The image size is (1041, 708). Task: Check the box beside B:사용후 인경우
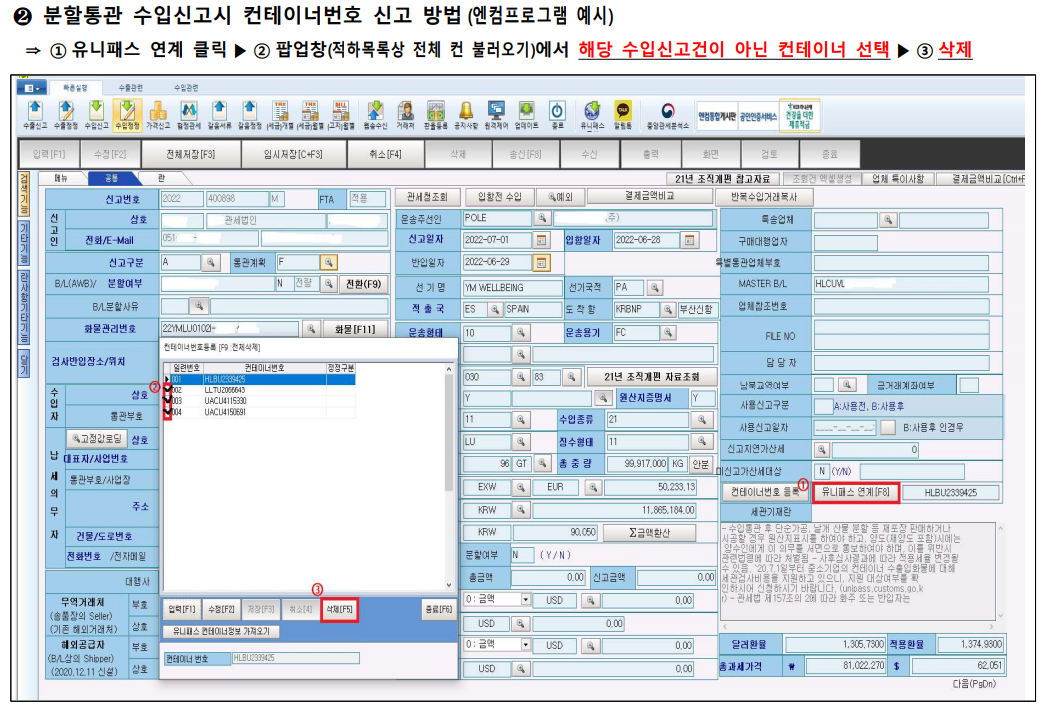(888, 428)
